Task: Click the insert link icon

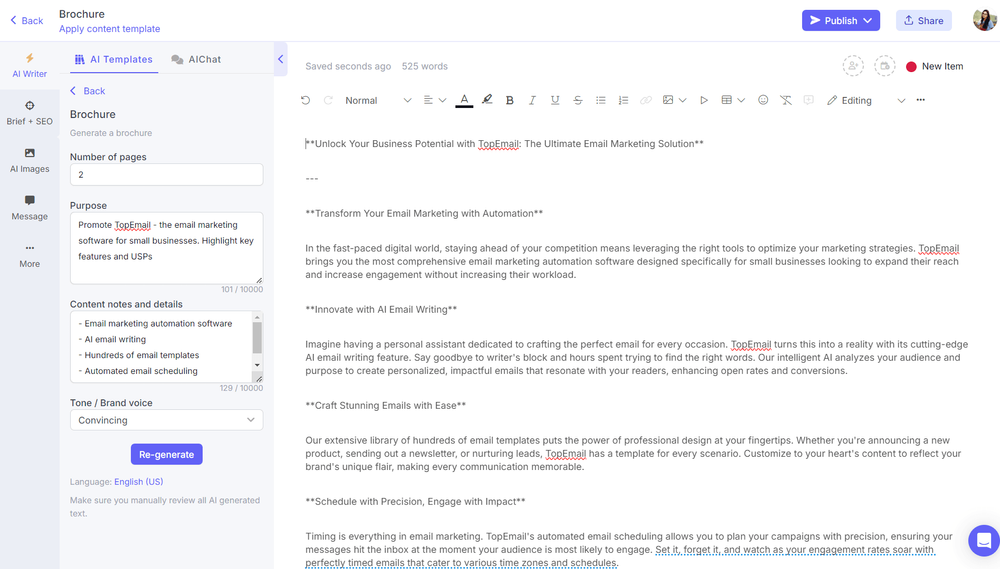Action: pyautogui.click(x=646, y=100)
